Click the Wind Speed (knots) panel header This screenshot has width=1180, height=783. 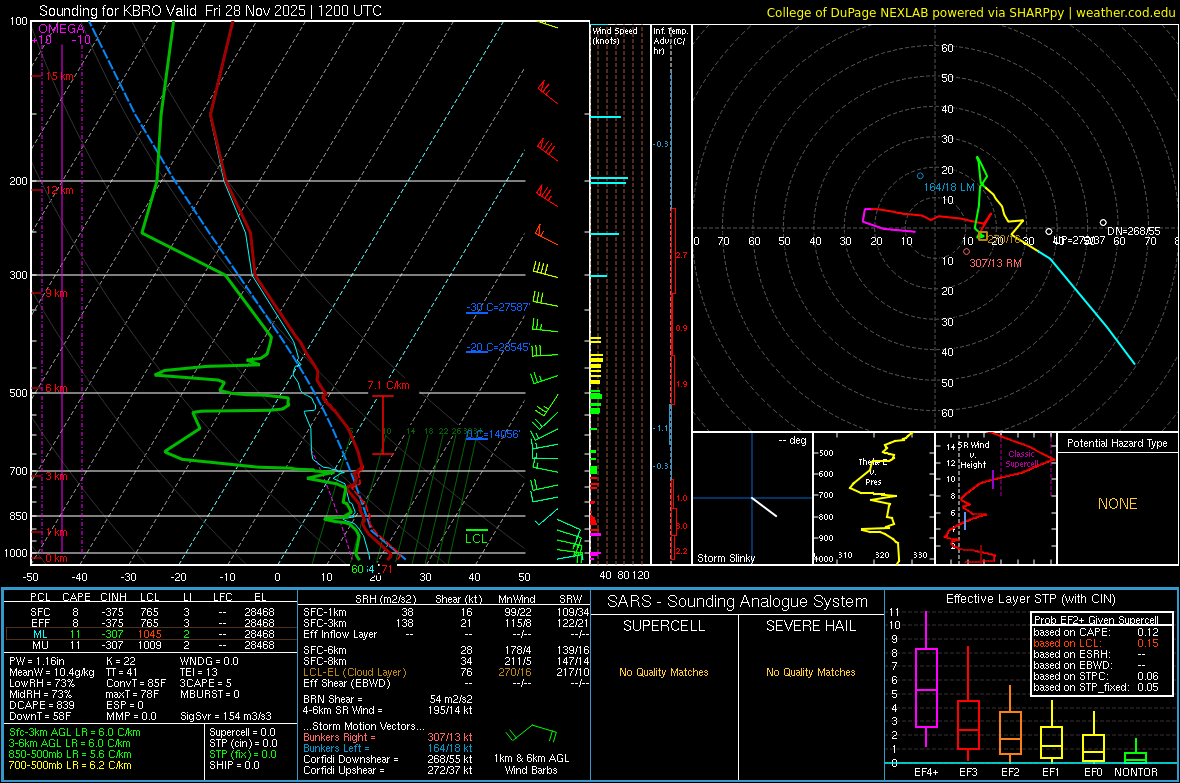tap(615, 35)
